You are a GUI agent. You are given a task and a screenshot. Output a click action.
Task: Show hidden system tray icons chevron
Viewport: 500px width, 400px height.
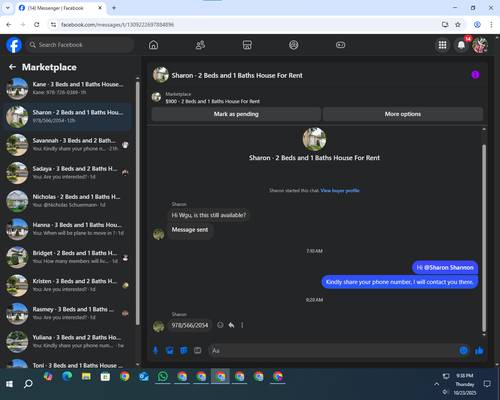[436, 384]
